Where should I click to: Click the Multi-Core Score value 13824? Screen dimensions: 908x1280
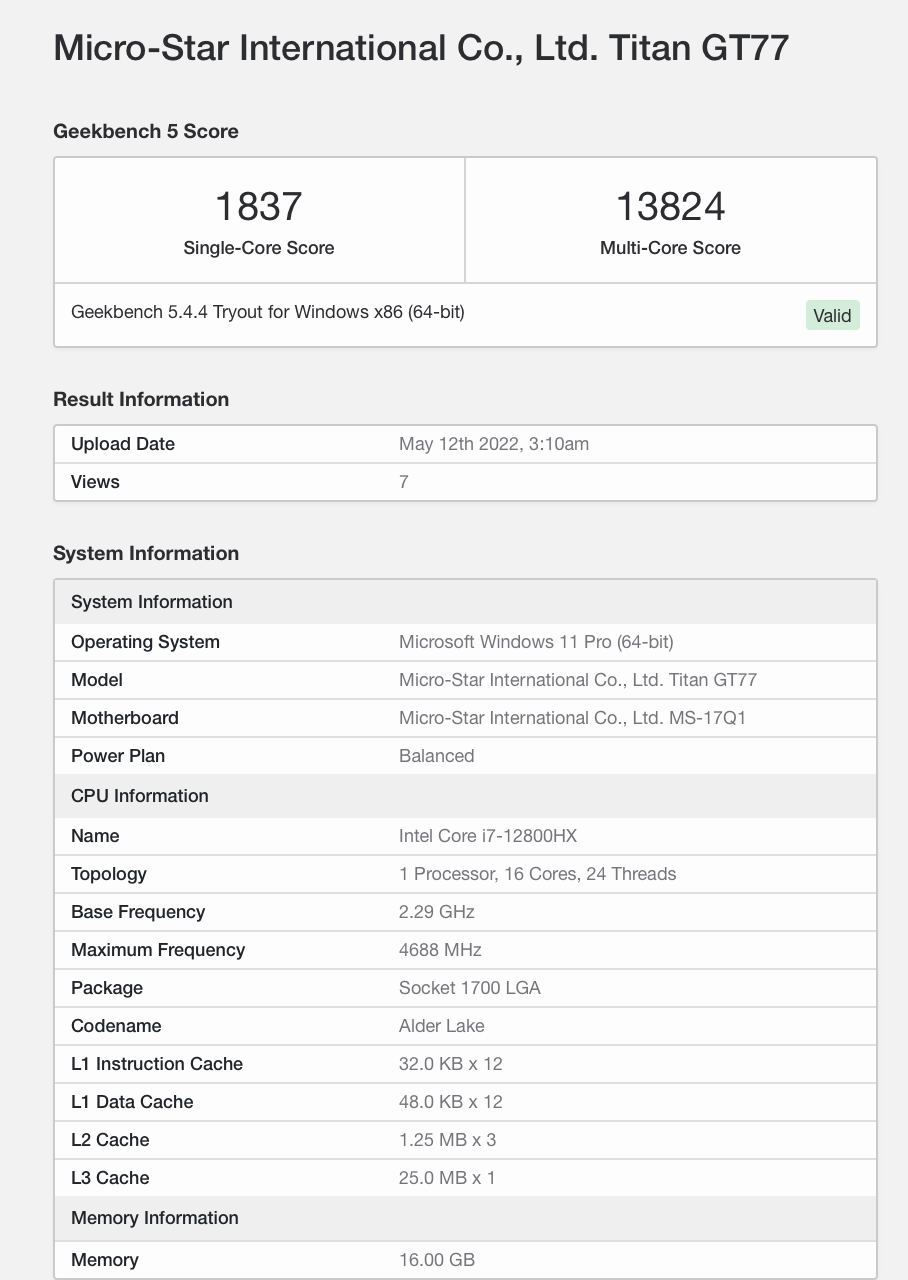[x=670, y=207]
